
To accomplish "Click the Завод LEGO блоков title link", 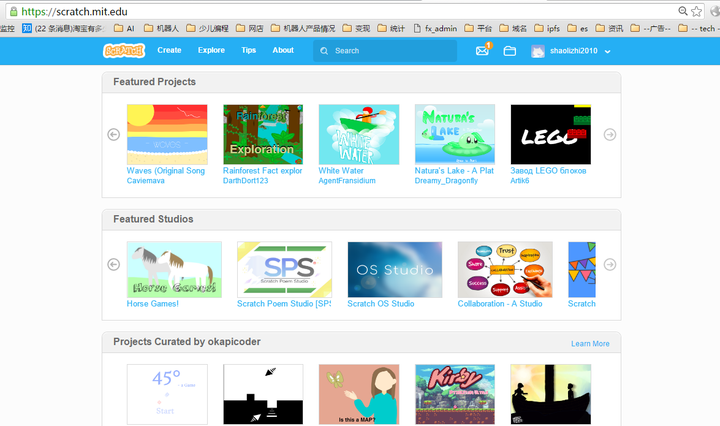I will (x=548, y=171).
